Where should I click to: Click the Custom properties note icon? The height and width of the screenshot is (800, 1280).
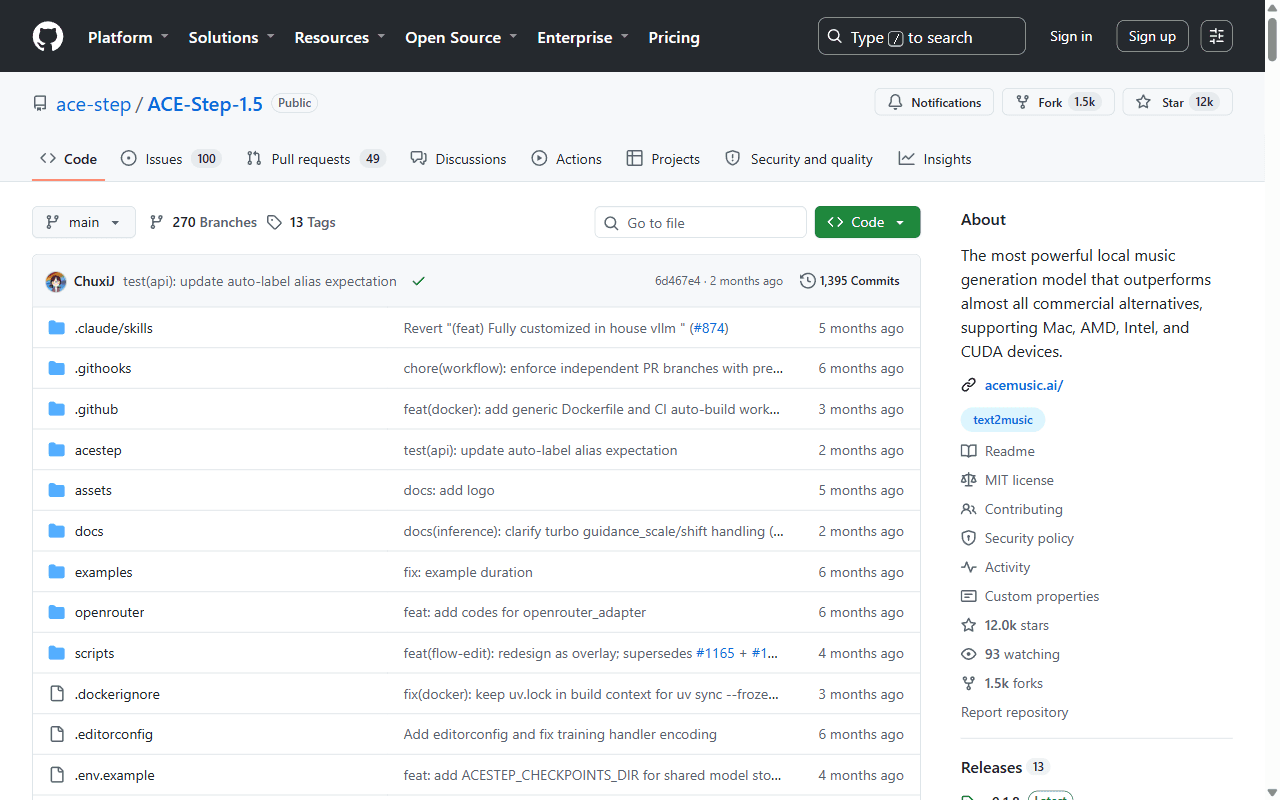click(x=968, y=596)
